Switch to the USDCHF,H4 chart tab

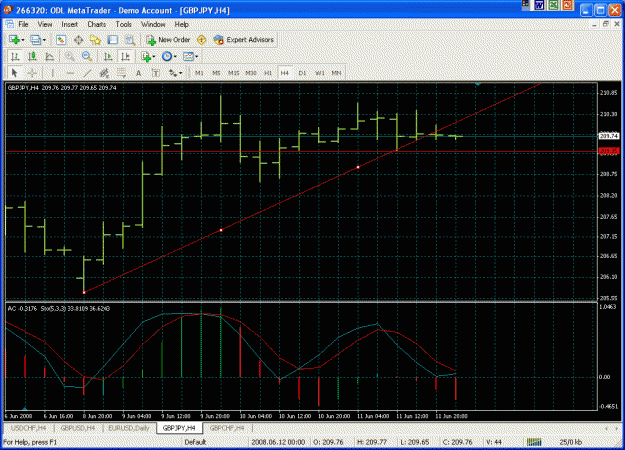tap(28, 428)
